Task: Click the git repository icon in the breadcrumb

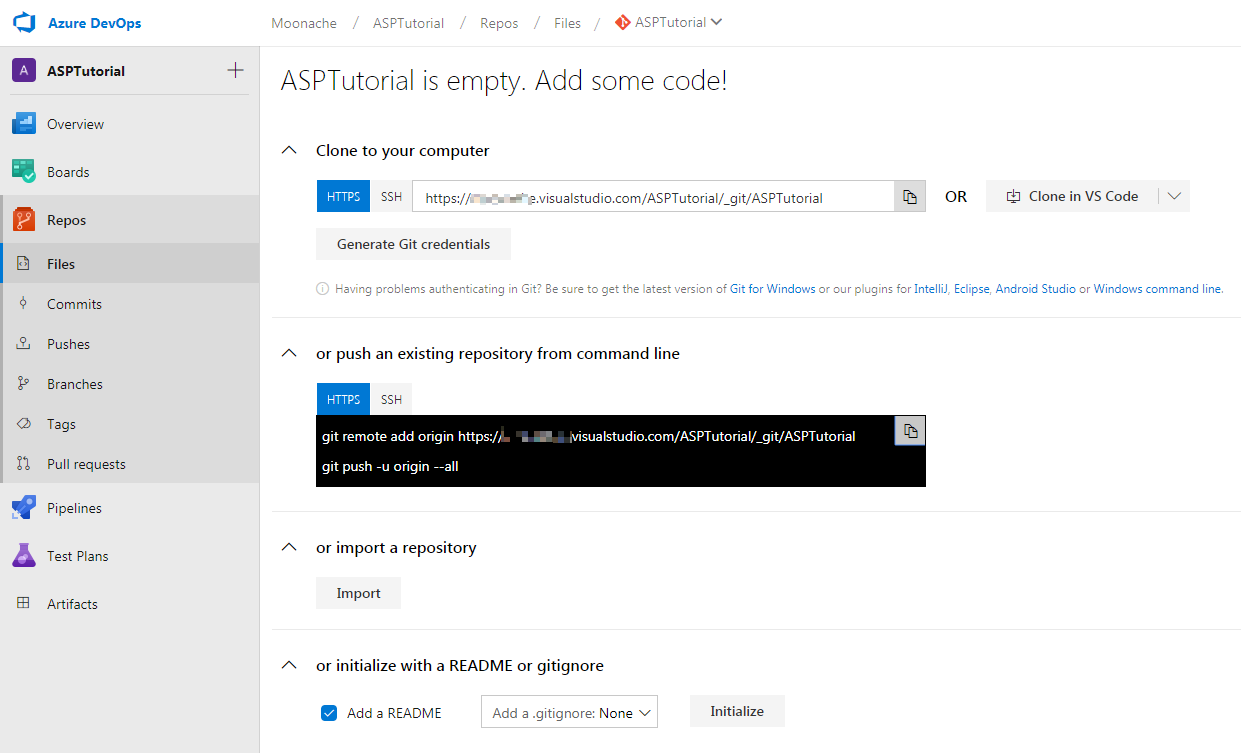Action: pyautogui.click(x=623, y=22)
